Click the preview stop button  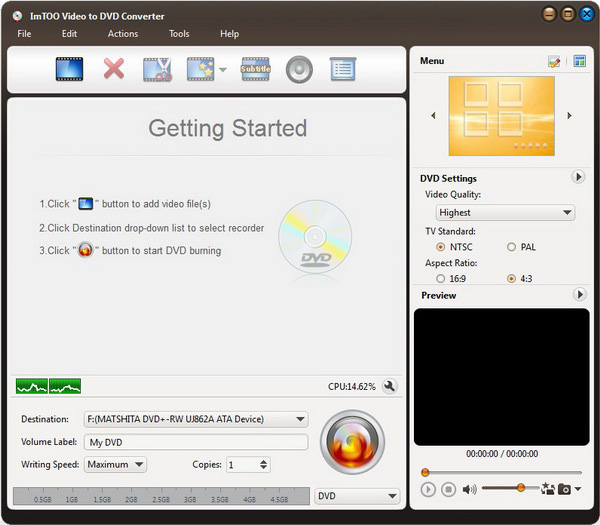click(x=448, y=489)
